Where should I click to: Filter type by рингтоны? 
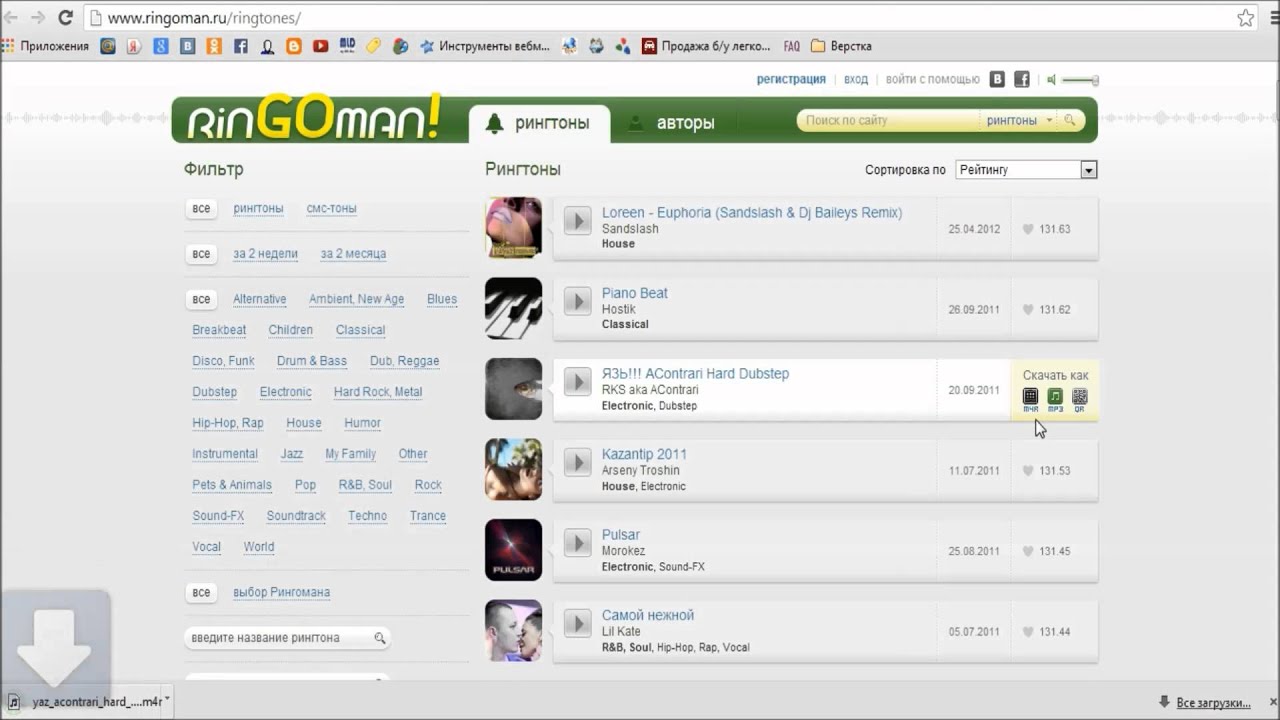pos(258,208)
